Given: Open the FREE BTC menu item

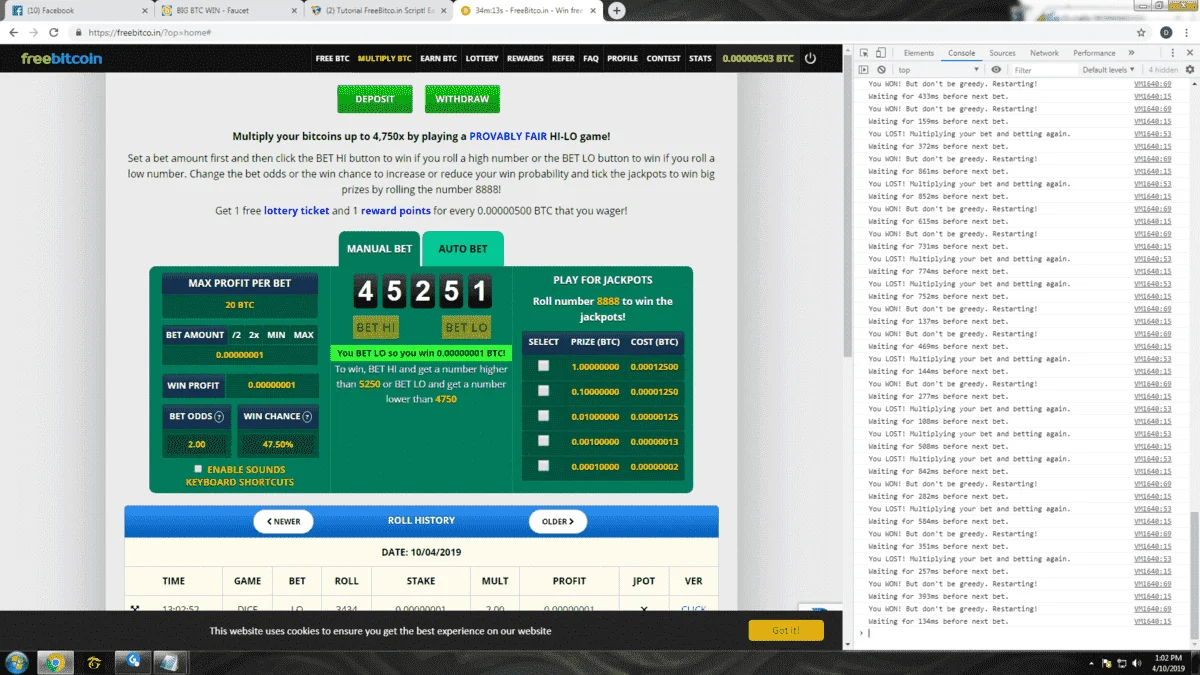Looking at the screenshot, I should point(333,58).
